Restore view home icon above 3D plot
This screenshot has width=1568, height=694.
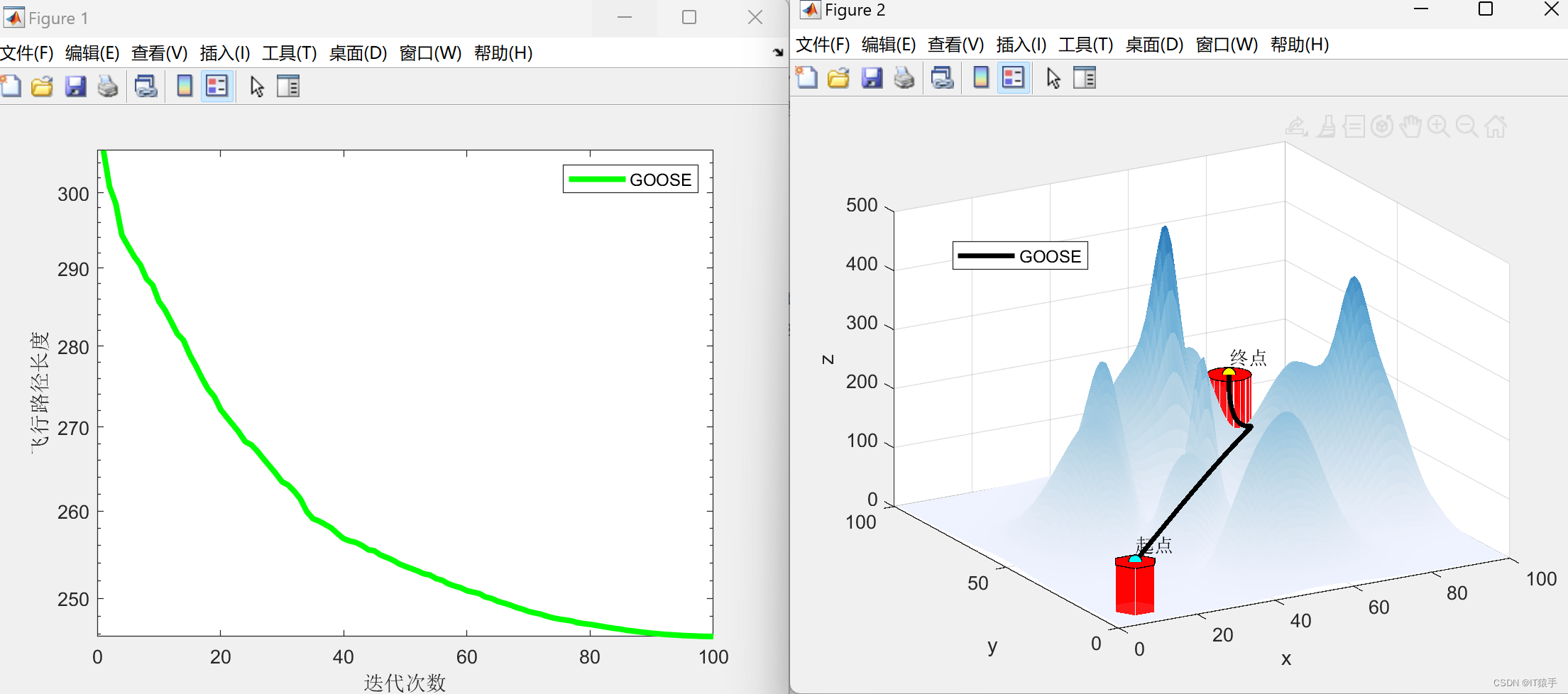click(x=1496, y=126)
